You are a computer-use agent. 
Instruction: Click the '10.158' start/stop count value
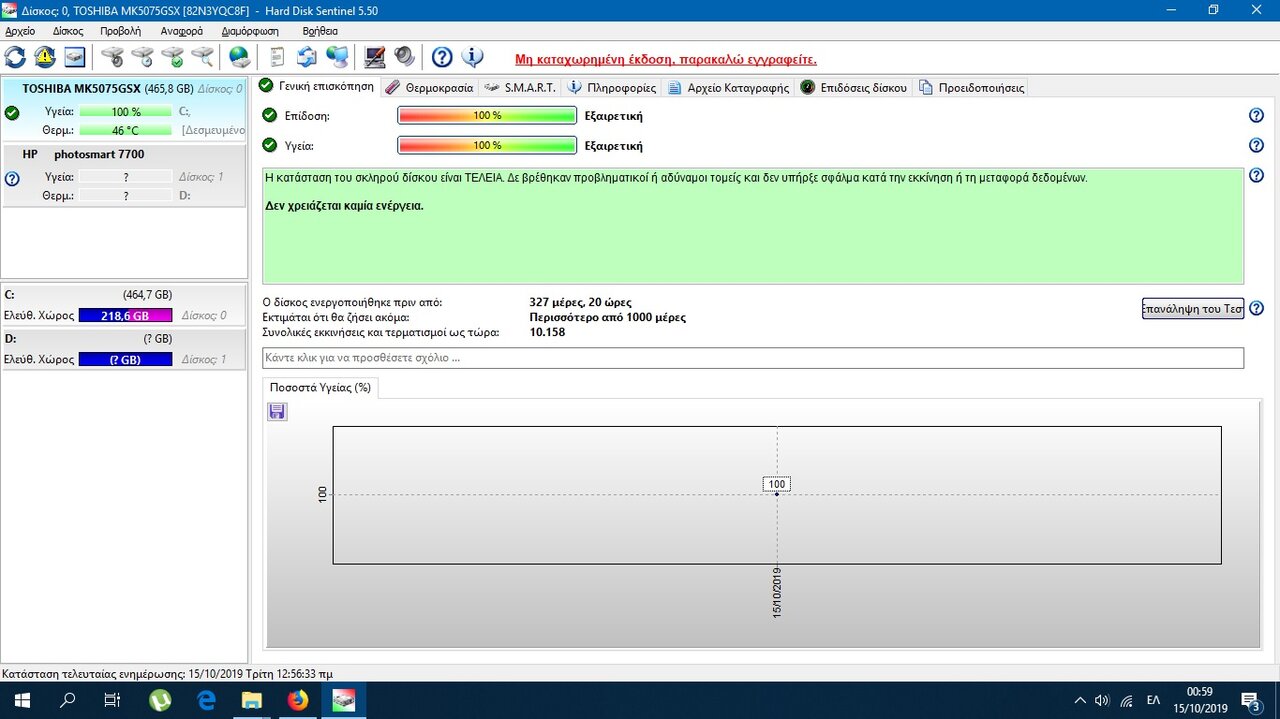coord(547,332)
